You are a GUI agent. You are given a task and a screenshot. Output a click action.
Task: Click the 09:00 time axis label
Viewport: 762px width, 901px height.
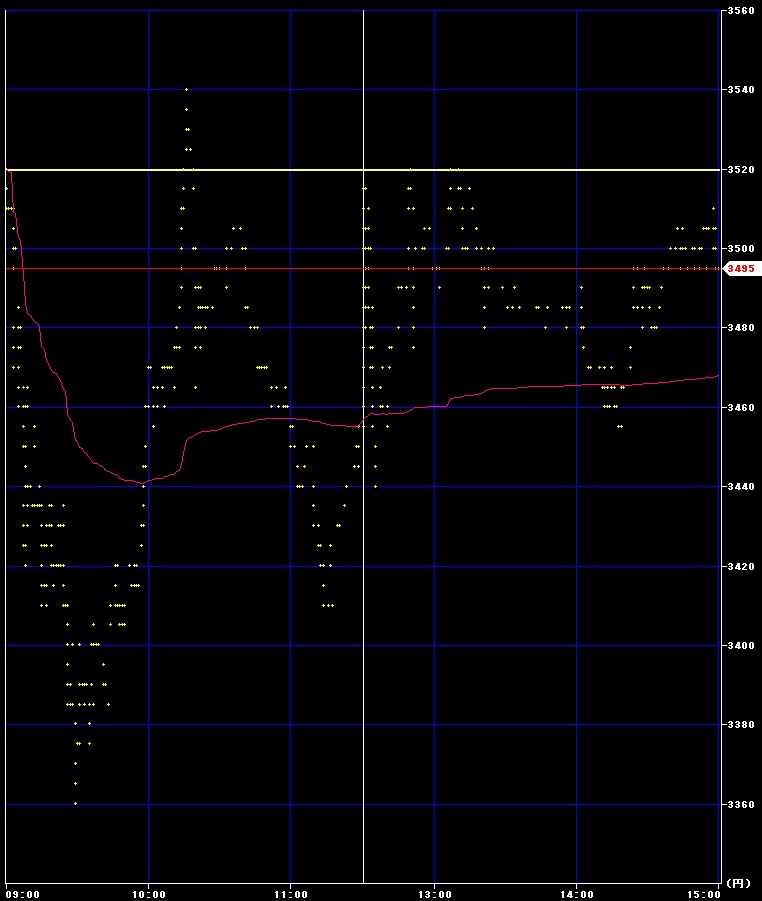click(22, 895)
